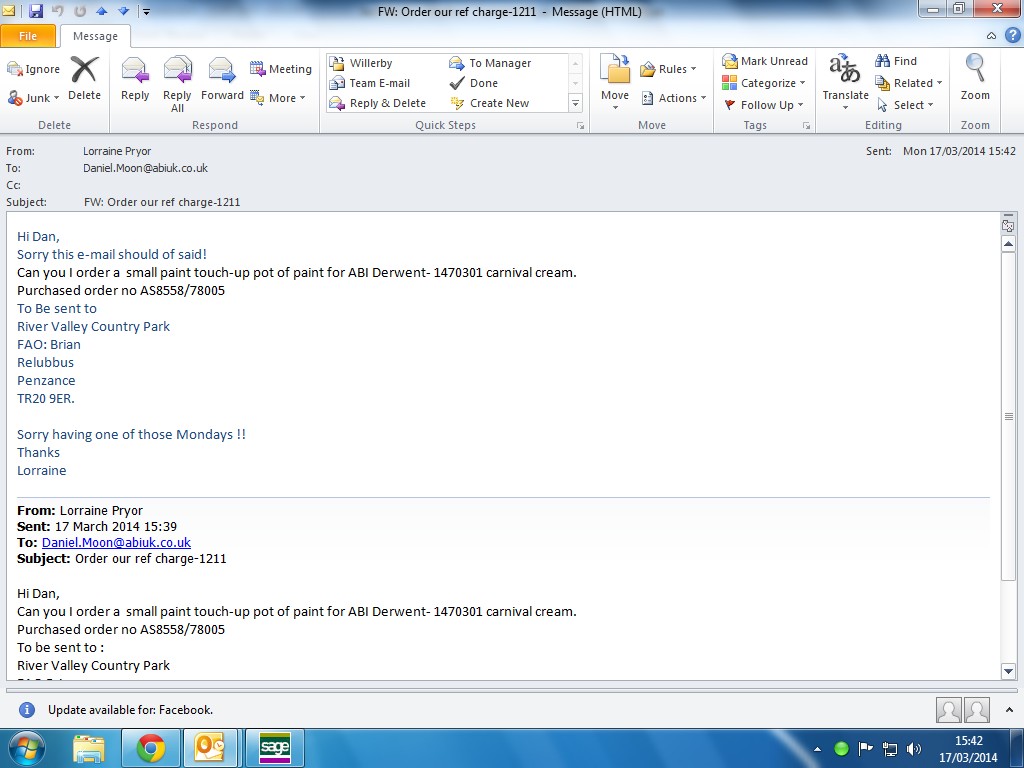Viewport: 1024px width, 768px height.
Task: Open the Quick Steps dialog launcher
Action: pos(580,126)
